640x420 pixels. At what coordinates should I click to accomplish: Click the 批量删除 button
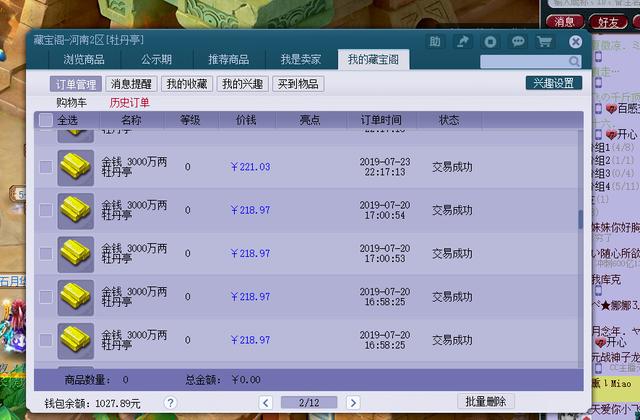tap(486, 401)
